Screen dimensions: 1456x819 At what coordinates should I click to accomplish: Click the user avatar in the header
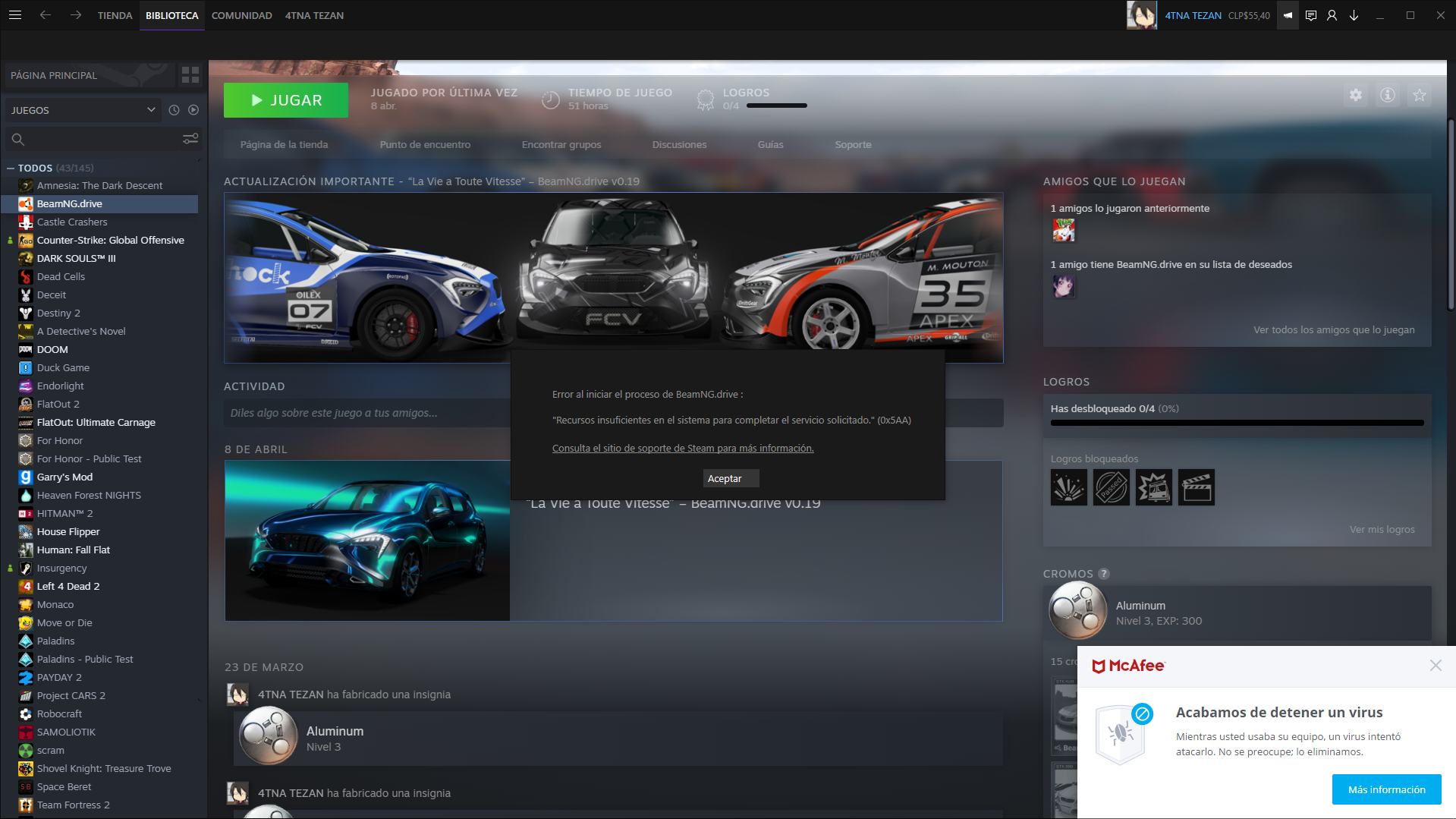(1141, 15)
